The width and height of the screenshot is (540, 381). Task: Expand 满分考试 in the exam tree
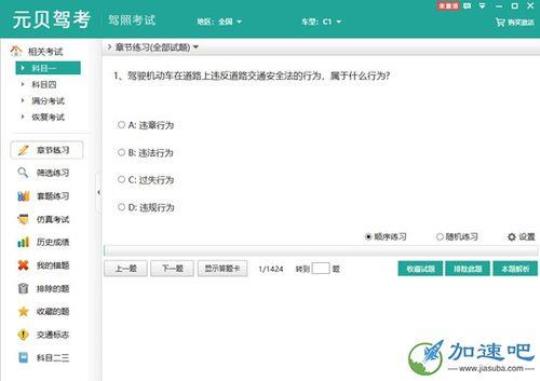(43, 101)
